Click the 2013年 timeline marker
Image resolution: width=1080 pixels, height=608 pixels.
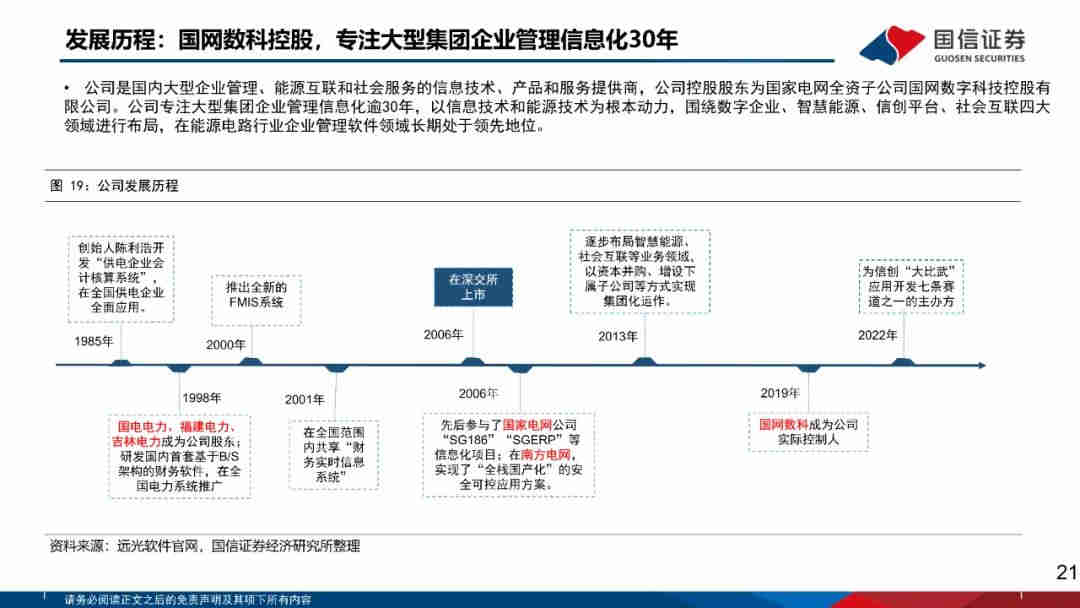coord(647,365)
